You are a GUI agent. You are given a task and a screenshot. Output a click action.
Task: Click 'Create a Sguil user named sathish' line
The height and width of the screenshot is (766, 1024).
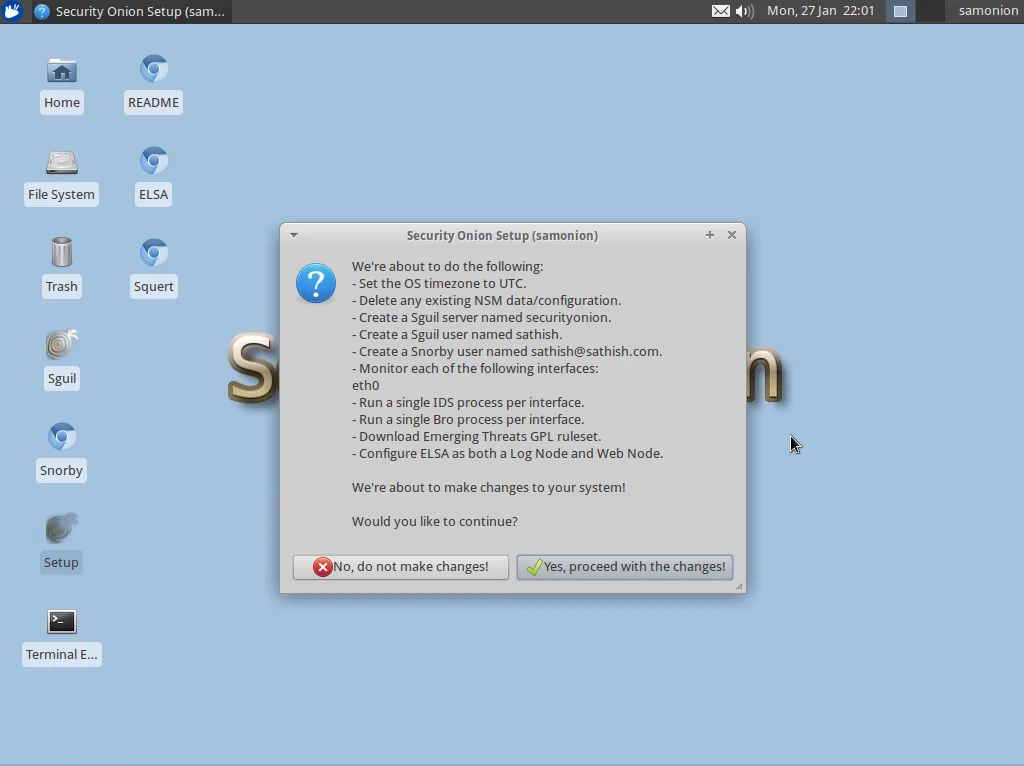click(457, 334)
